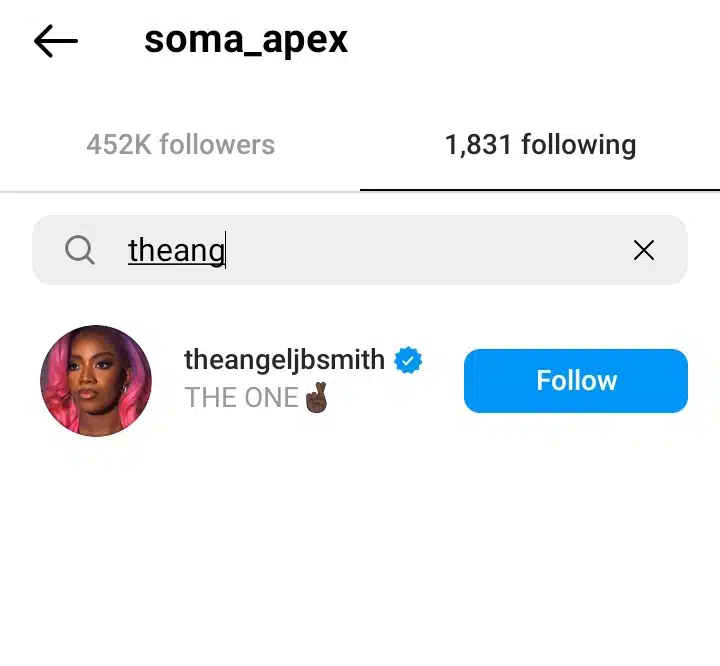720x666 pixels.
Task: Click theangeljbsmith profile picture
Action: point(96,381)
